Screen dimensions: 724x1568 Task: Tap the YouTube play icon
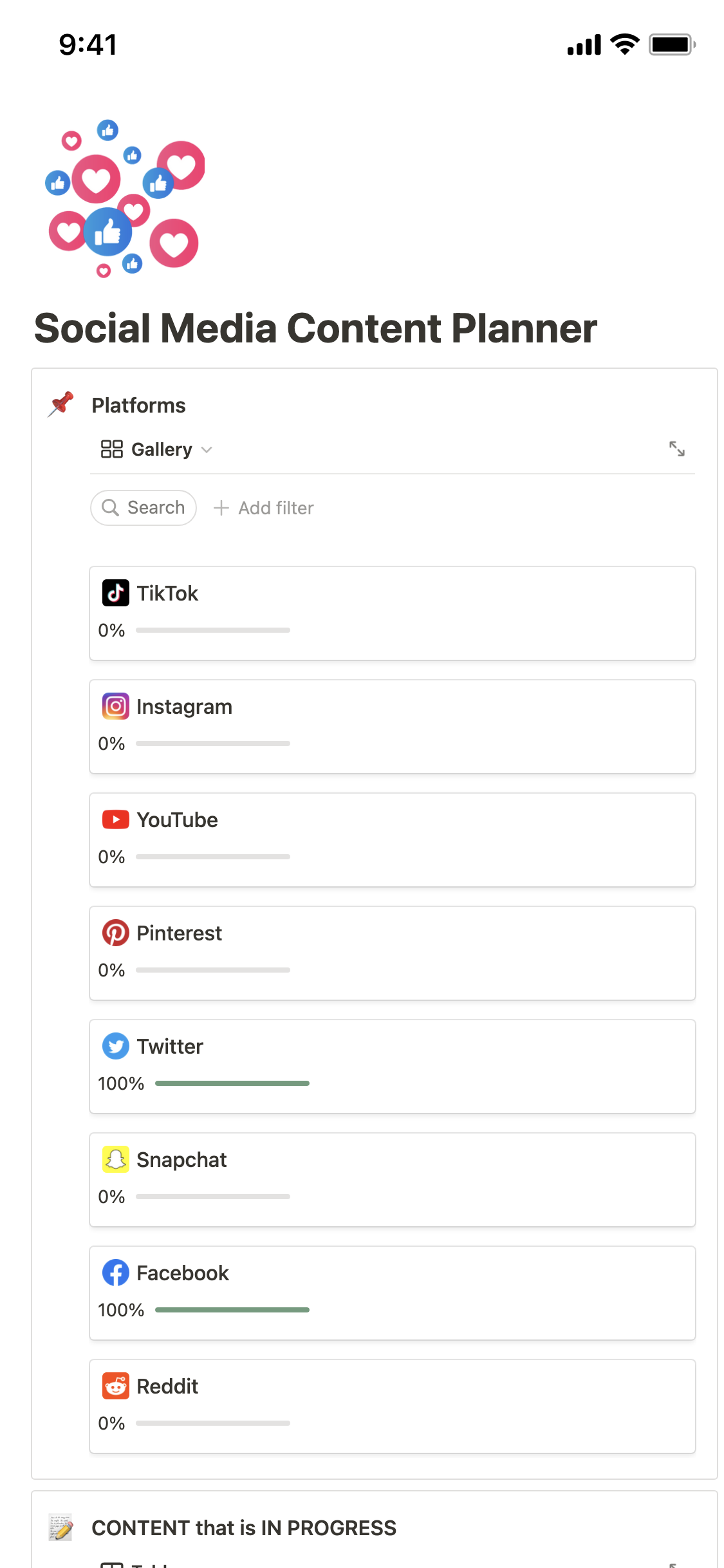pyautogui.click(x=115, y=819)
